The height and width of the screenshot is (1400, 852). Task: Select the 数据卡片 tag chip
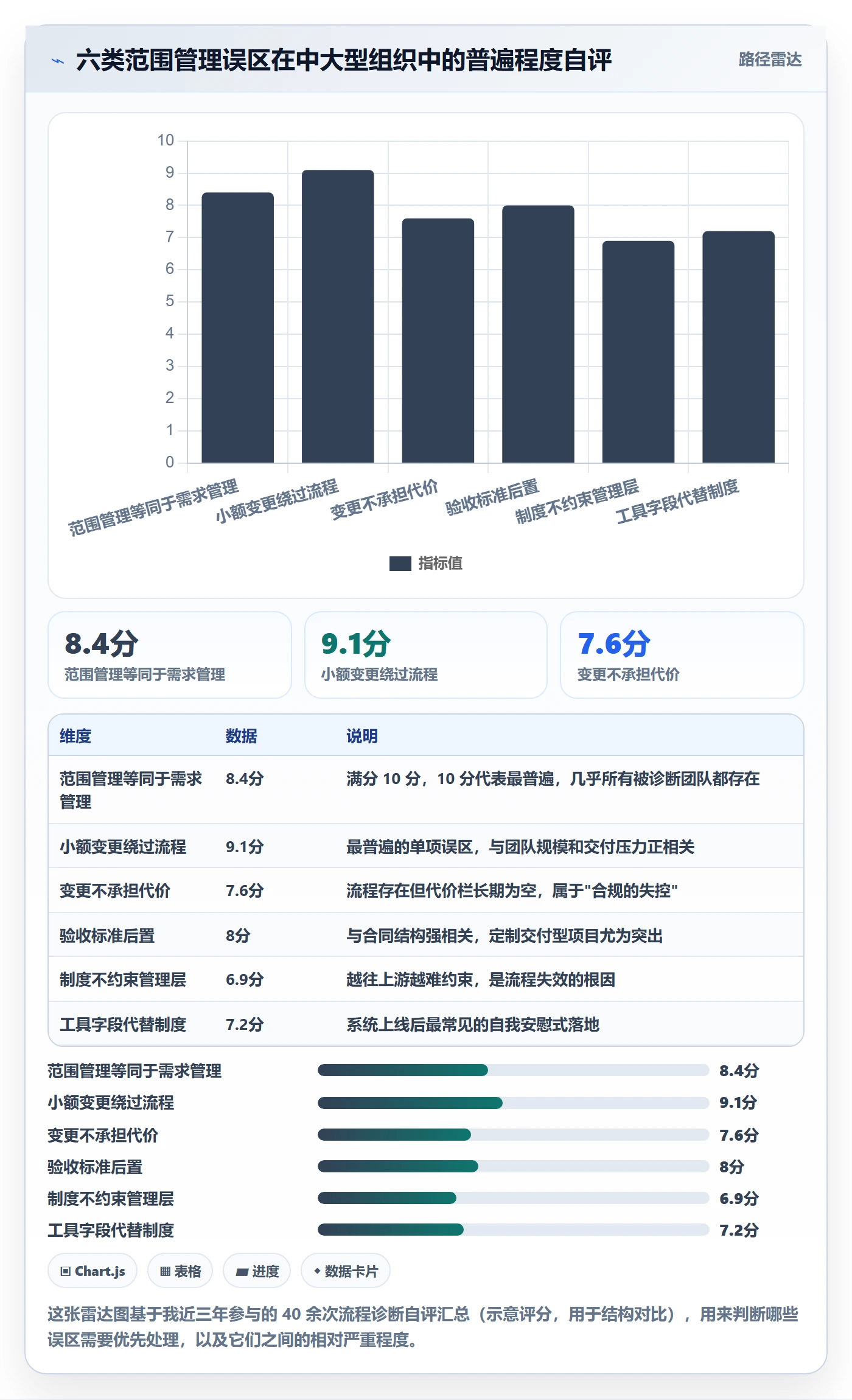click(x=346, y=1271)
